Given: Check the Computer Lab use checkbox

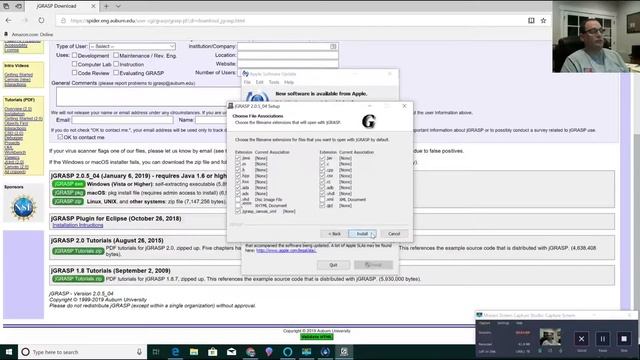Looking at the screenshot, I should point(74,64).
